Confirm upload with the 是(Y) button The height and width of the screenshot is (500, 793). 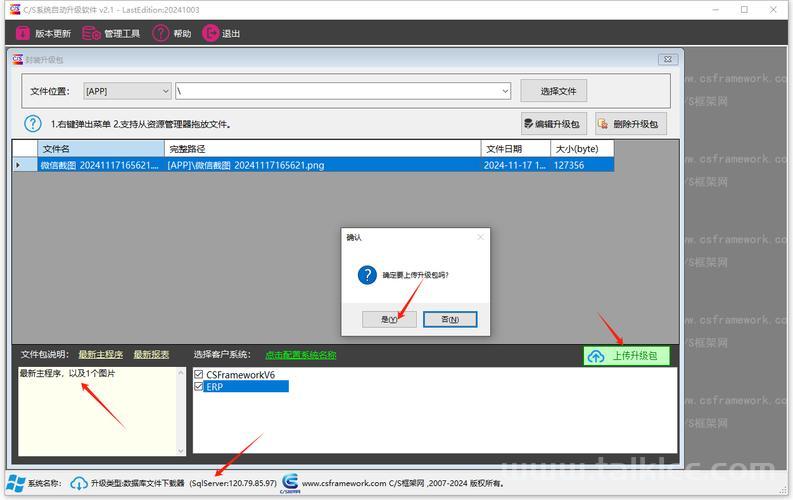(390, 319)
